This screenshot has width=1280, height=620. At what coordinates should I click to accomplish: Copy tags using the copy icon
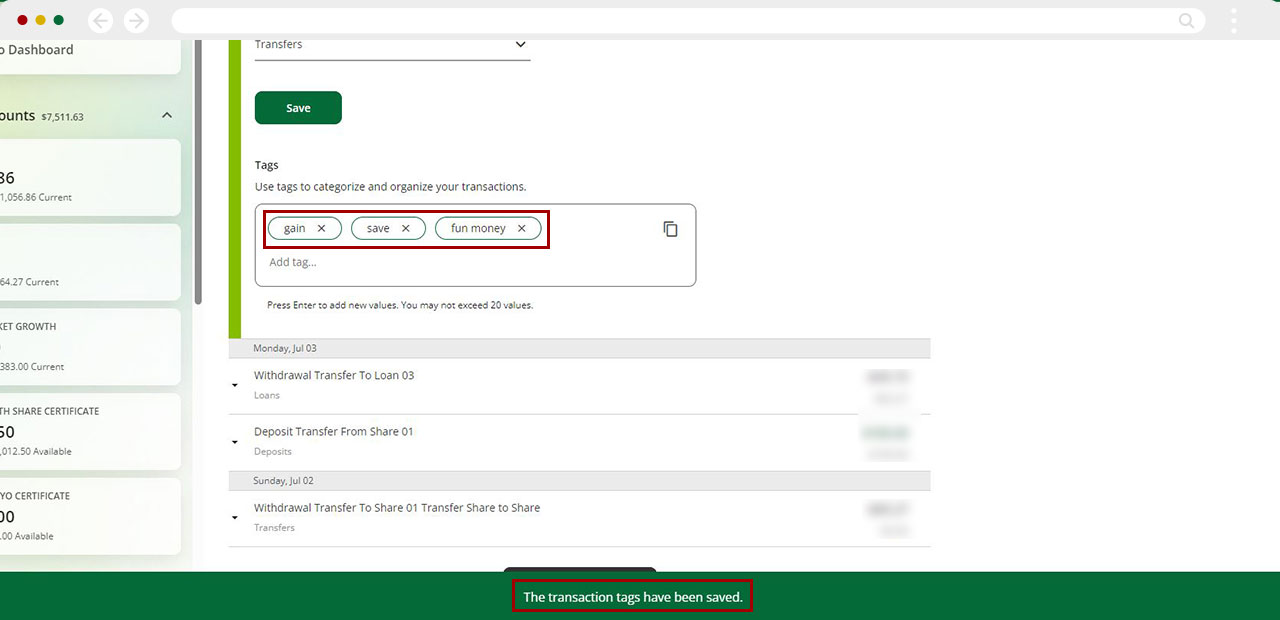[670, 229]
